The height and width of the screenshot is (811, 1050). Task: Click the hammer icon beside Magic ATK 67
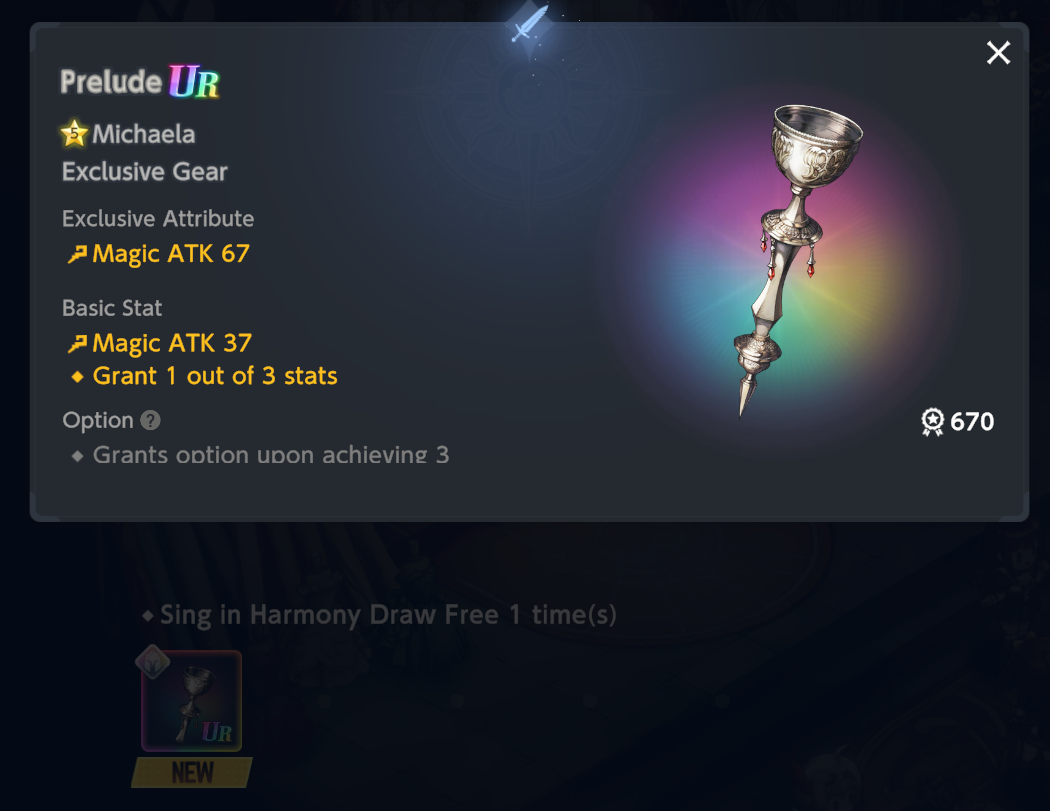pos(78,254)
